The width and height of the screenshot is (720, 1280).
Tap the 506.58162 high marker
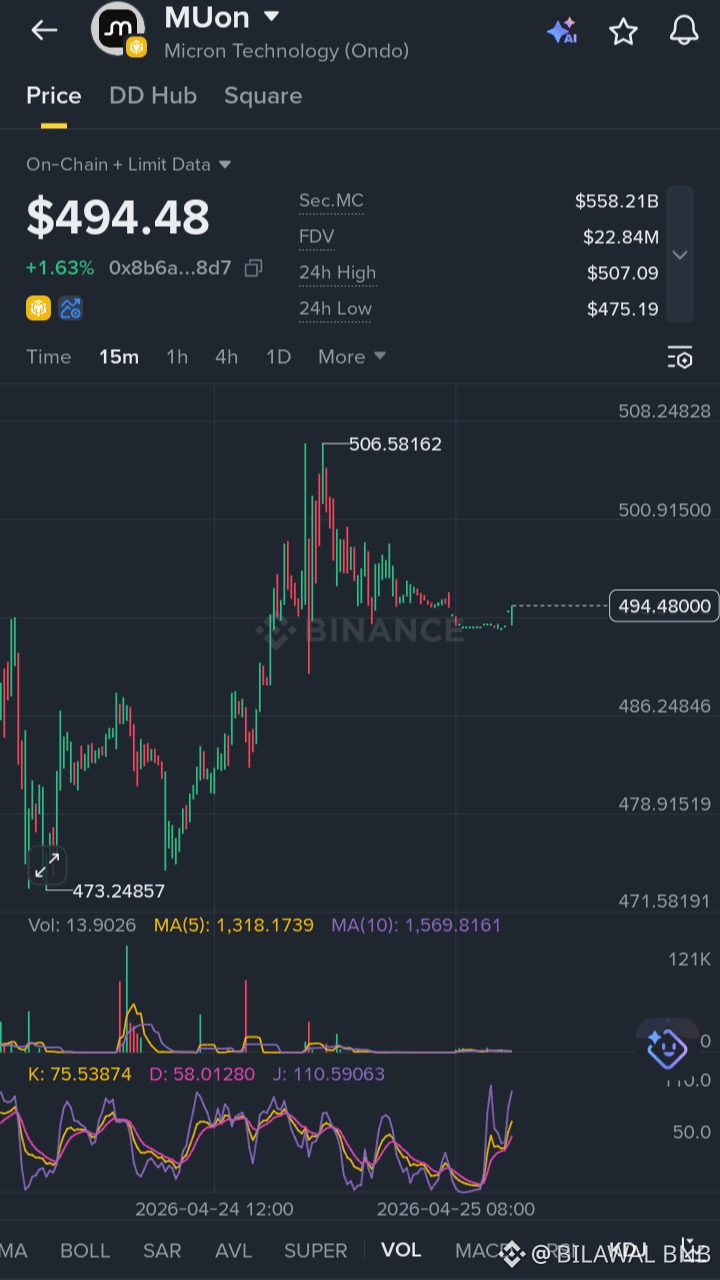coord(395,444)
